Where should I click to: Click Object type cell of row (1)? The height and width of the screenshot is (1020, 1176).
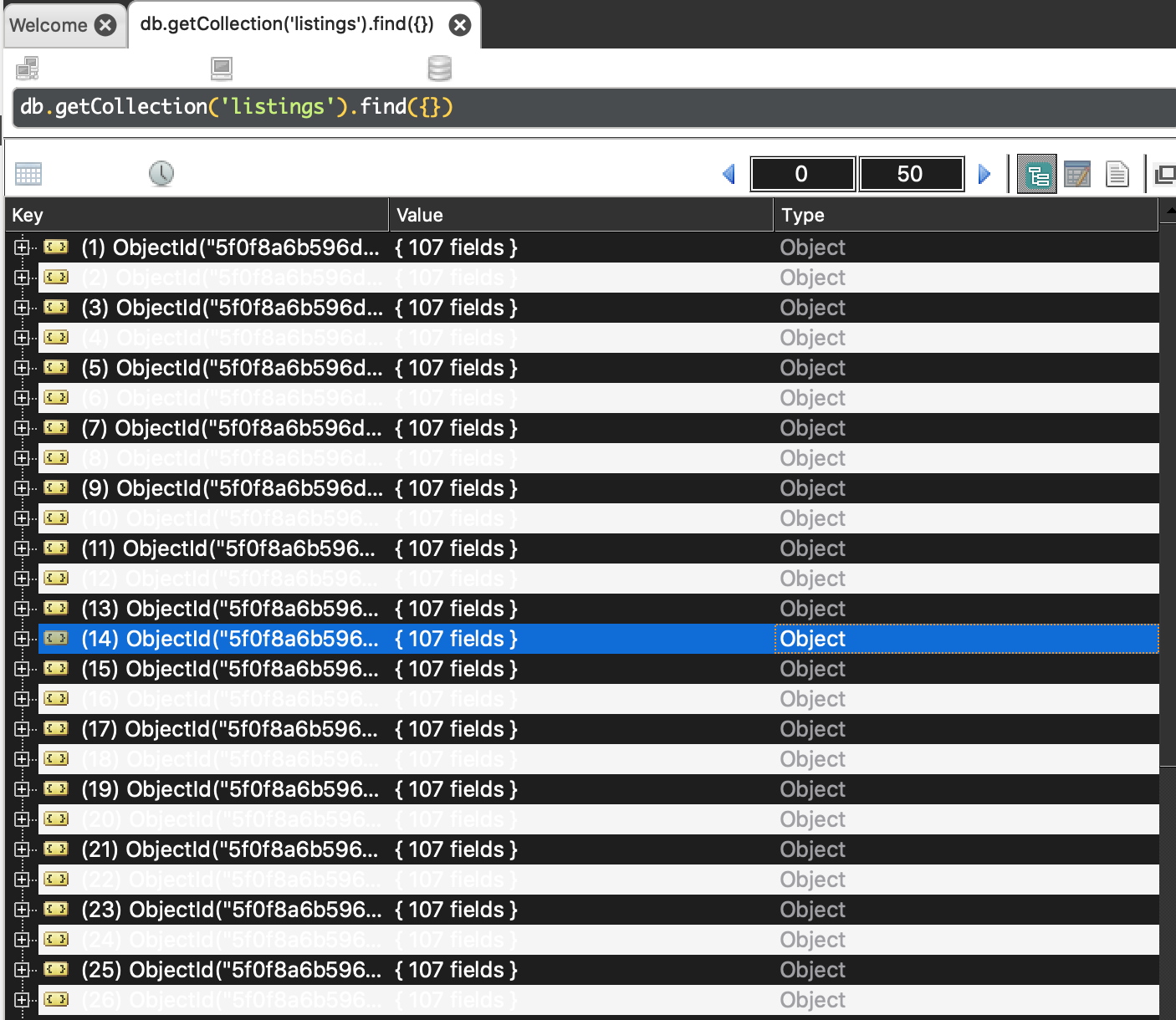pyautogui.click(x=966, y=247)
